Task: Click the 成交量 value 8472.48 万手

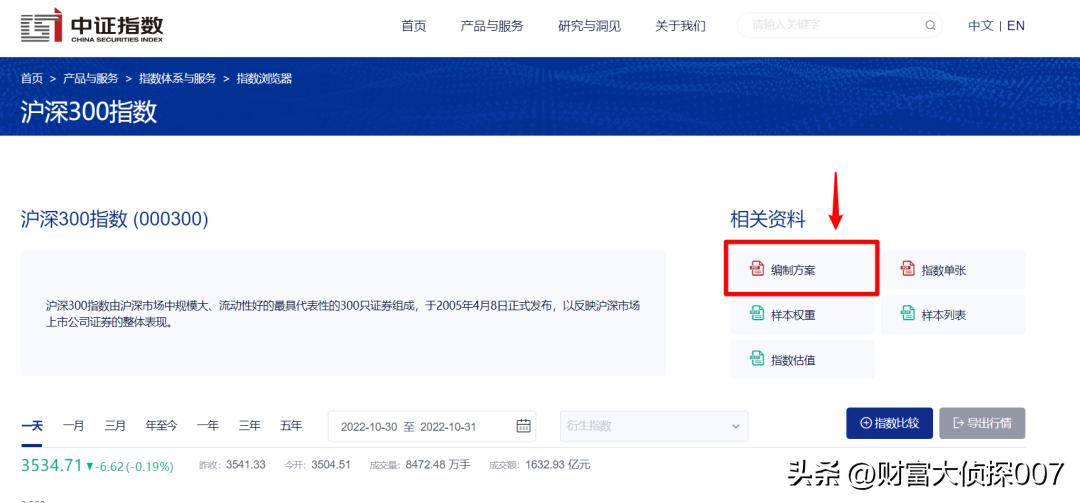Action: click(438, 465)
